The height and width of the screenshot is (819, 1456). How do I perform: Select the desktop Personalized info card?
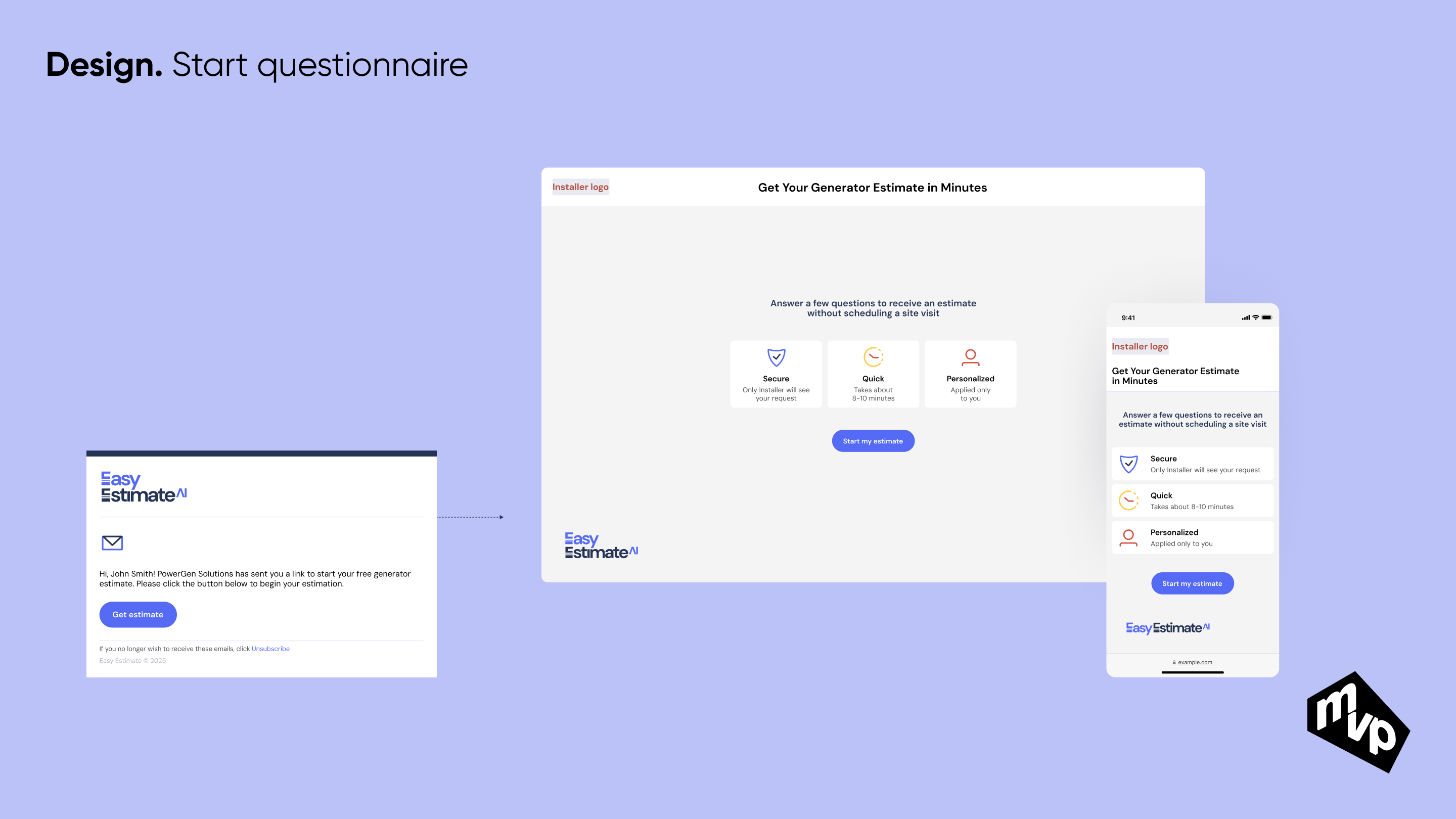970,374
